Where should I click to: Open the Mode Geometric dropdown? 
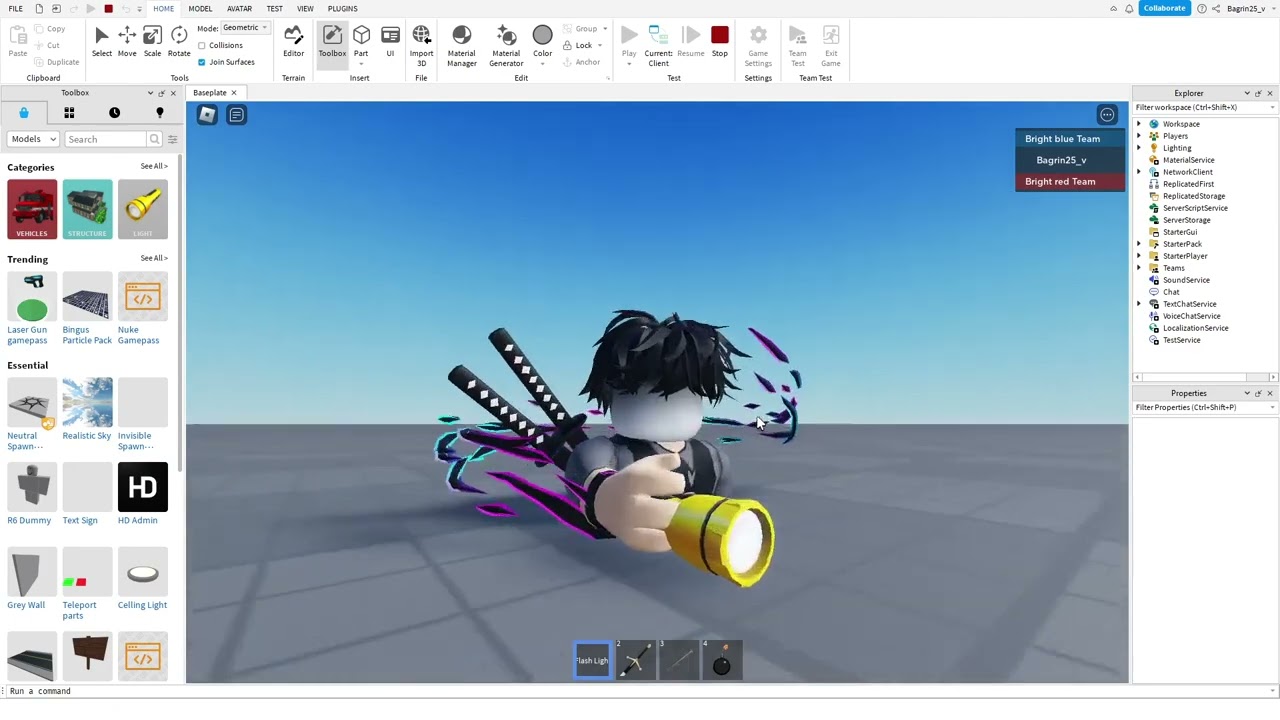[245, 28]
